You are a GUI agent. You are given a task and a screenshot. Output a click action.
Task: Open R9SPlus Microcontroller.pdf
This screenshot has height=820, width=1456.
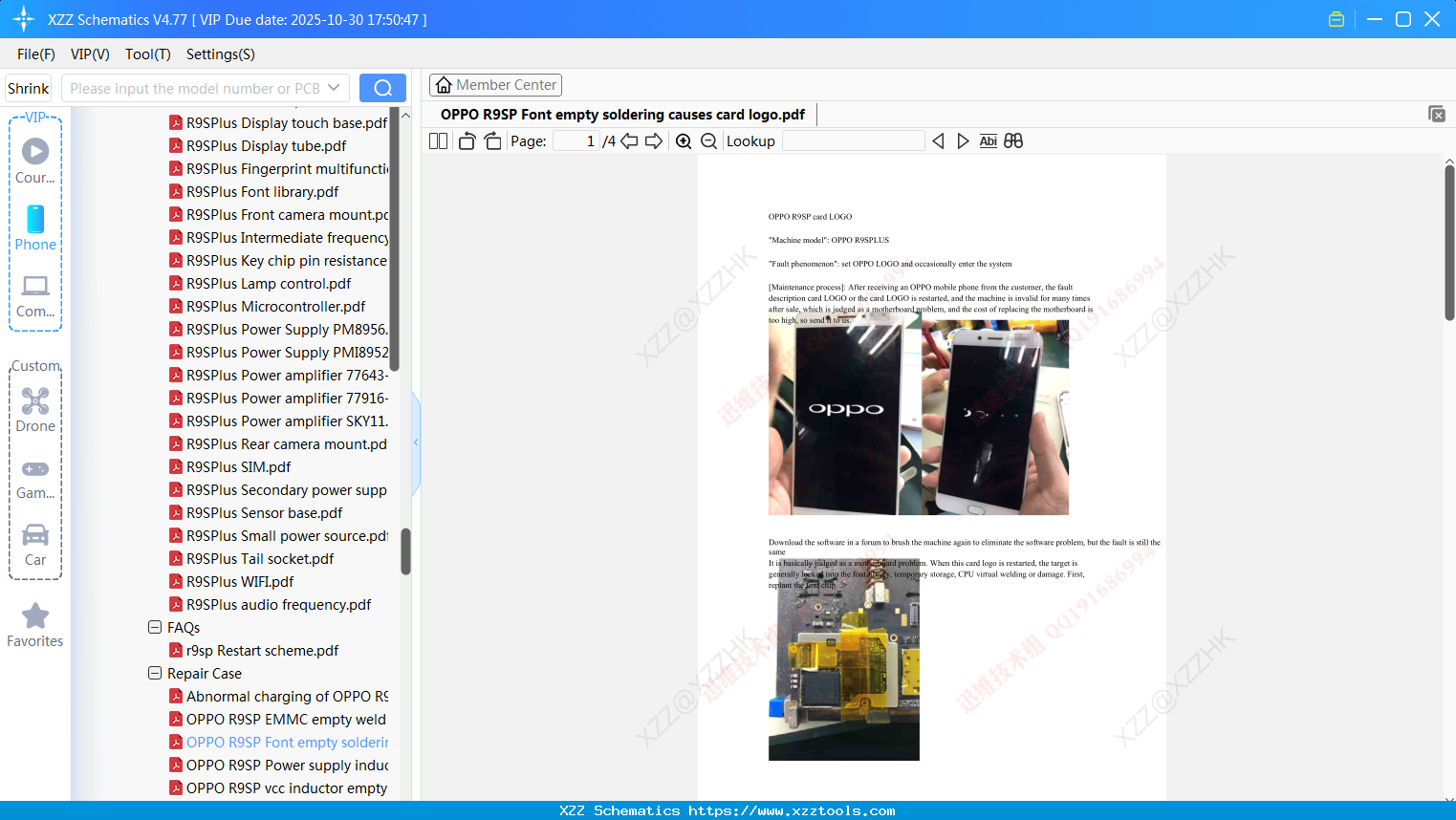276,306
